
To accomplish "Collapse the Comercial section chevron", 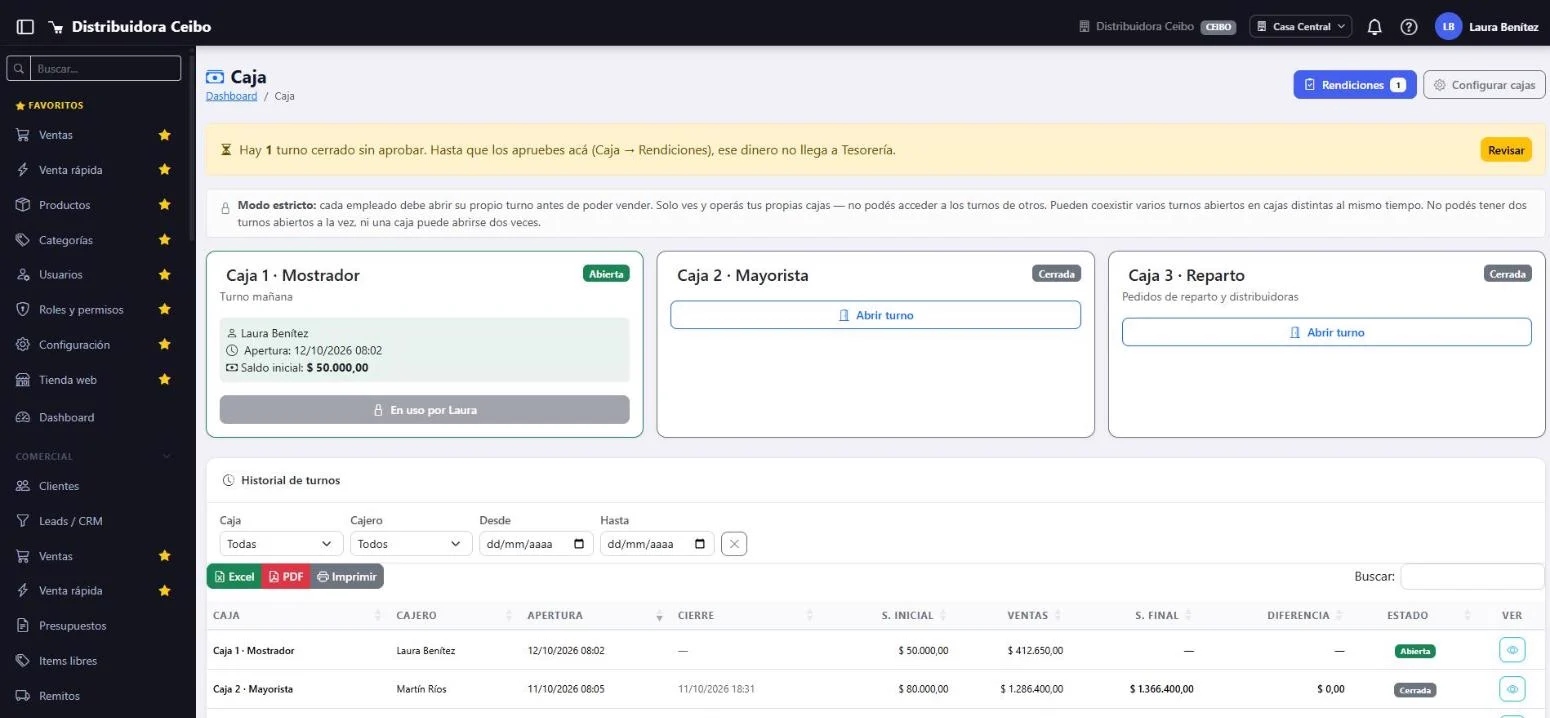I will point(166,457).
